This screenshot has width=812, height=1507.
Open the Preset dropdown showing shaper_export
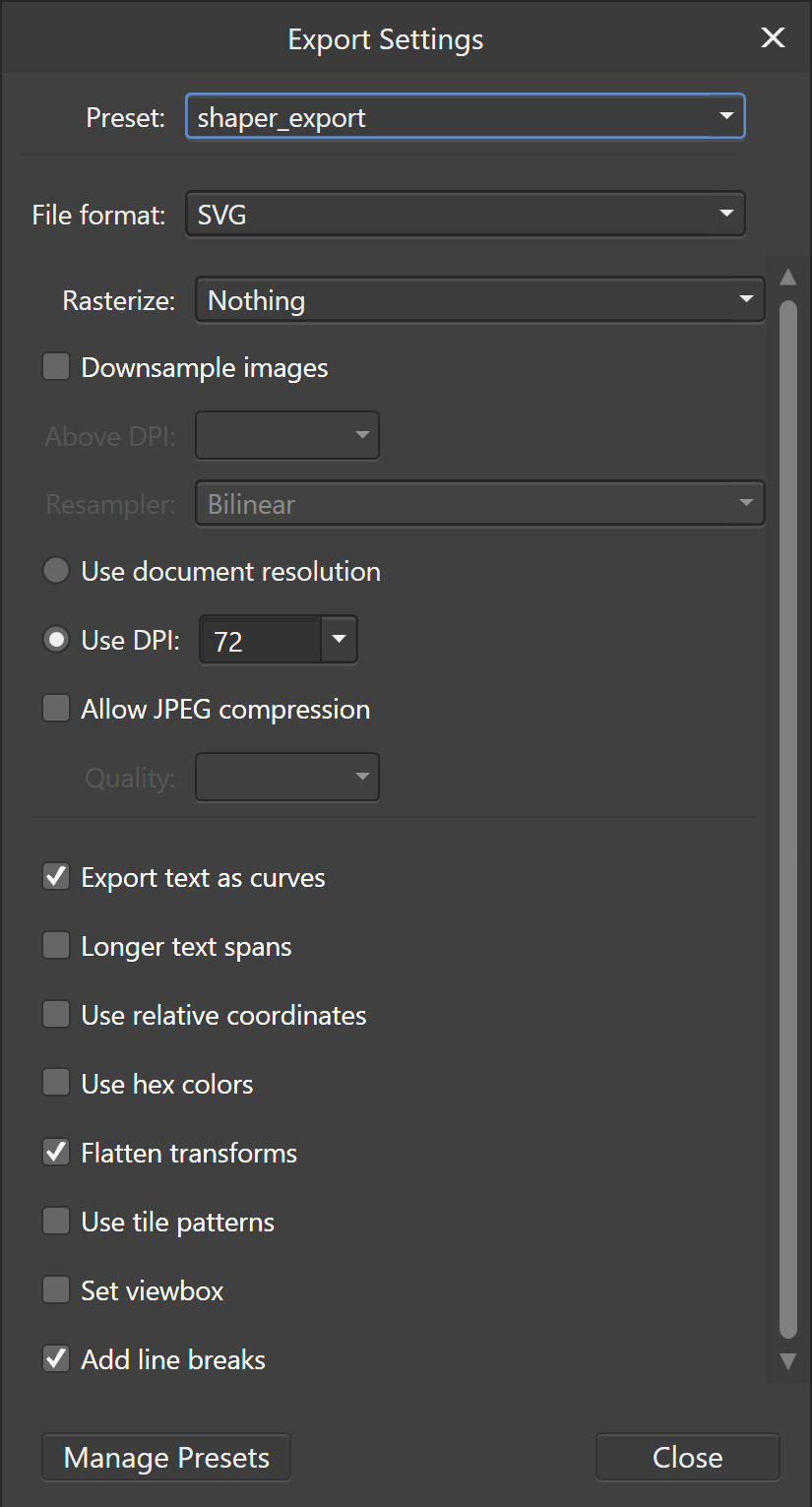click(465, 116)
